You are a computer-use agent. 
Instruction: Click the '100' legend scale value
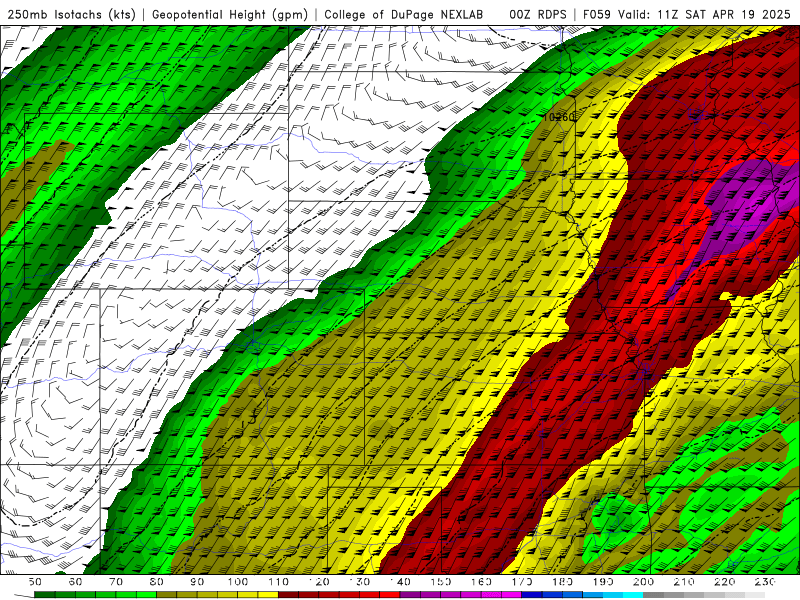pyautogui.click(x=238, y=582)
